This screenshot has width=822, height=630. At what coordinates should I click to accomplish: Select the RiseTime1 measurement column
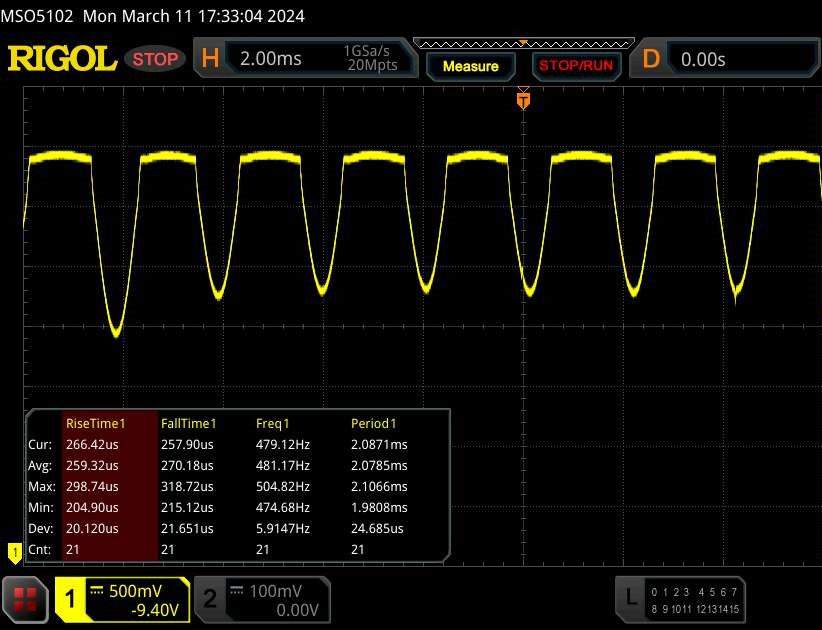(110, 486)
